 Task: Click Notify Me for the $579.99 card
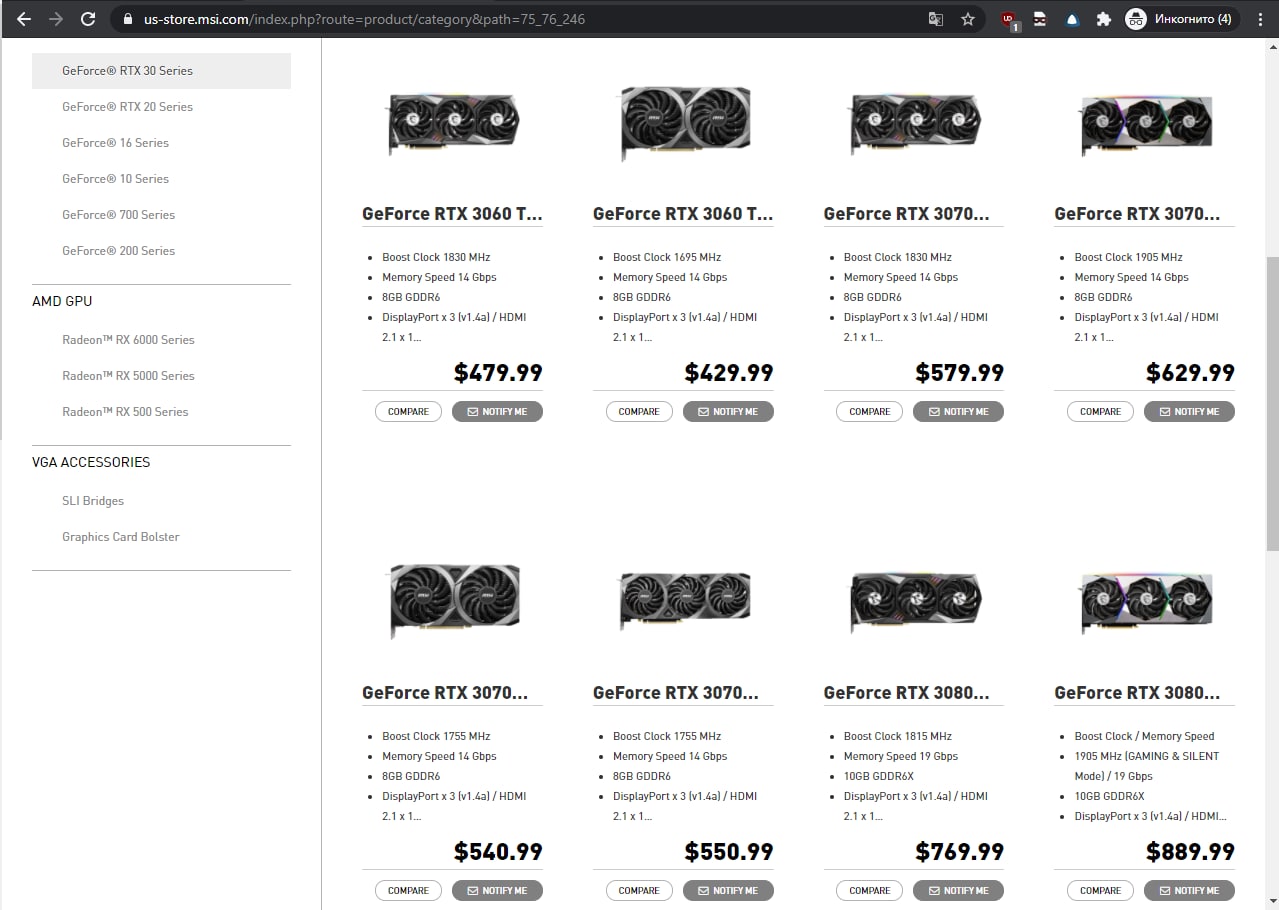958,412
